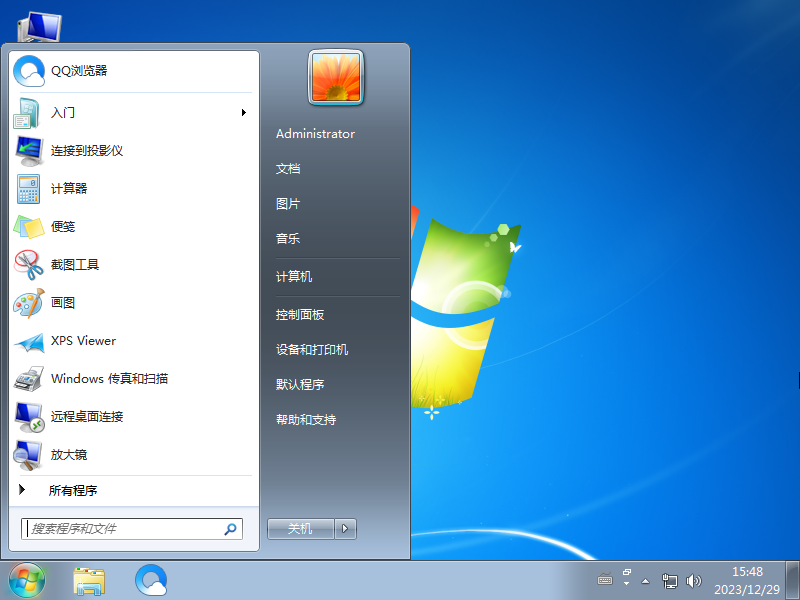Image resolution: width=800 pixels, height=600 pixels.
Task: Adjust volume via the speaker tray icon
Action: pyautogui.click(x=694, y=580)
